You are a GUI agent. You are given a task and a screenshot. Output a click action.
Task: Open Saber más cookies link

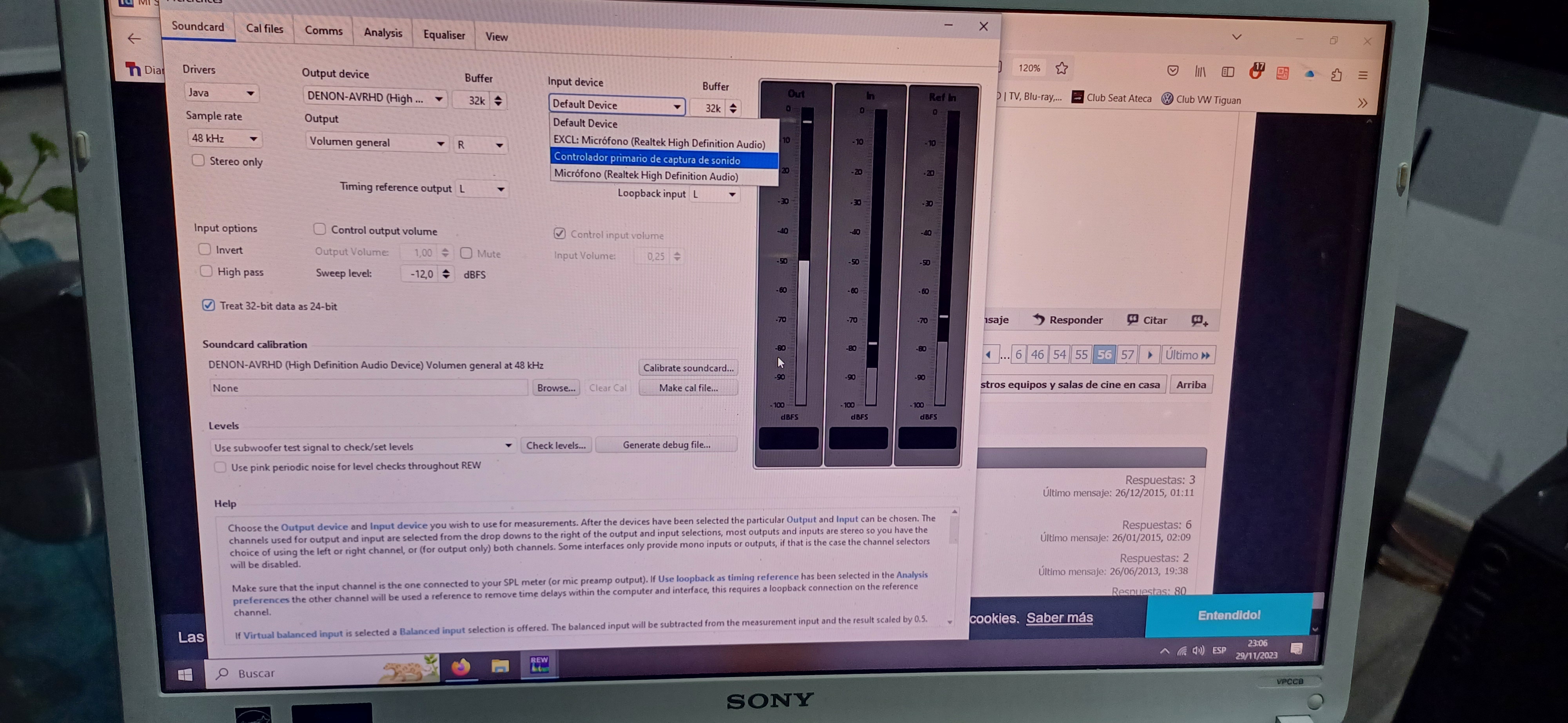tap(1059, 618)
